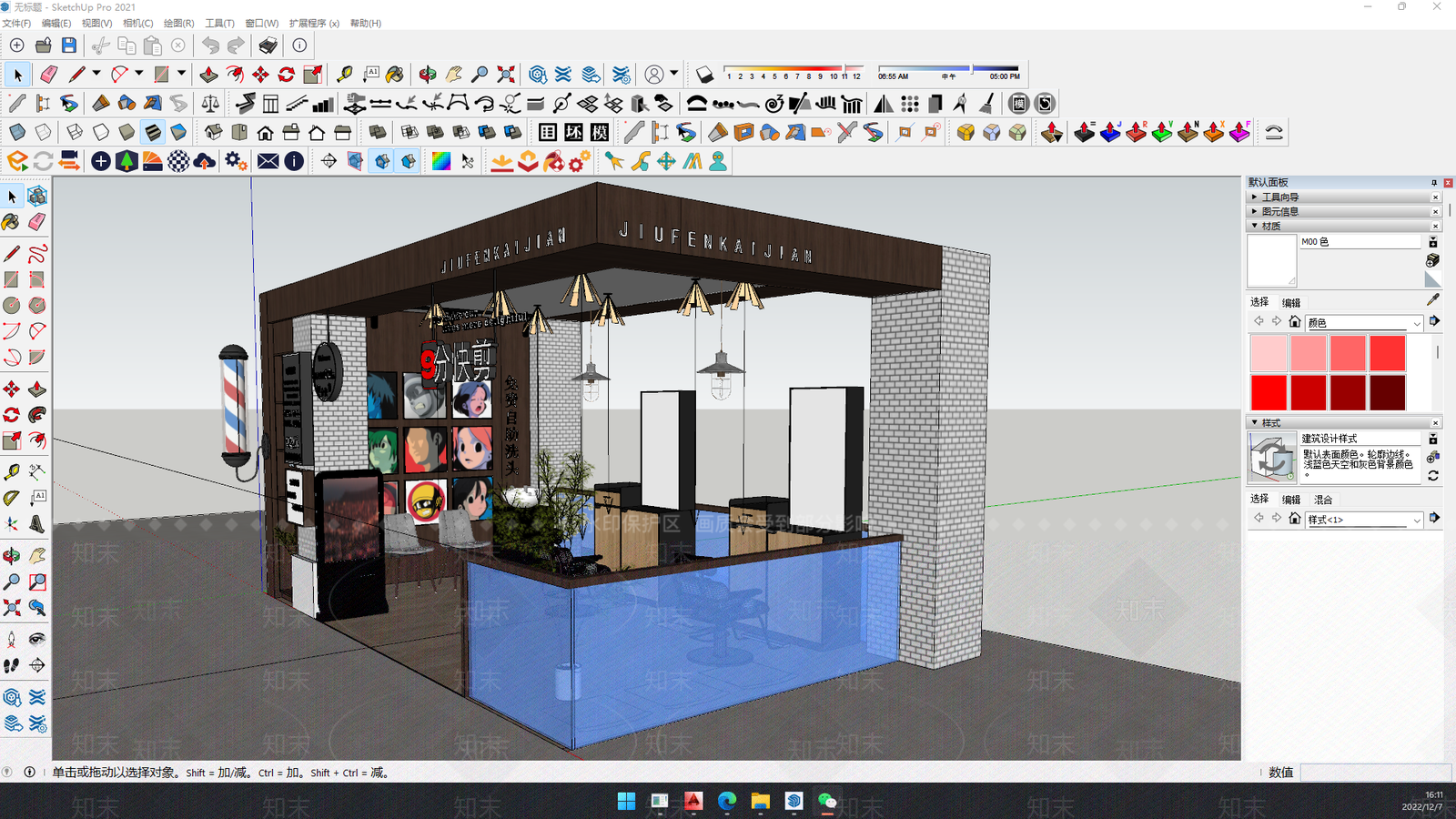Click the Create Material button
The width and height of the screenshot is (1456, 819).
coord(1432,260)
